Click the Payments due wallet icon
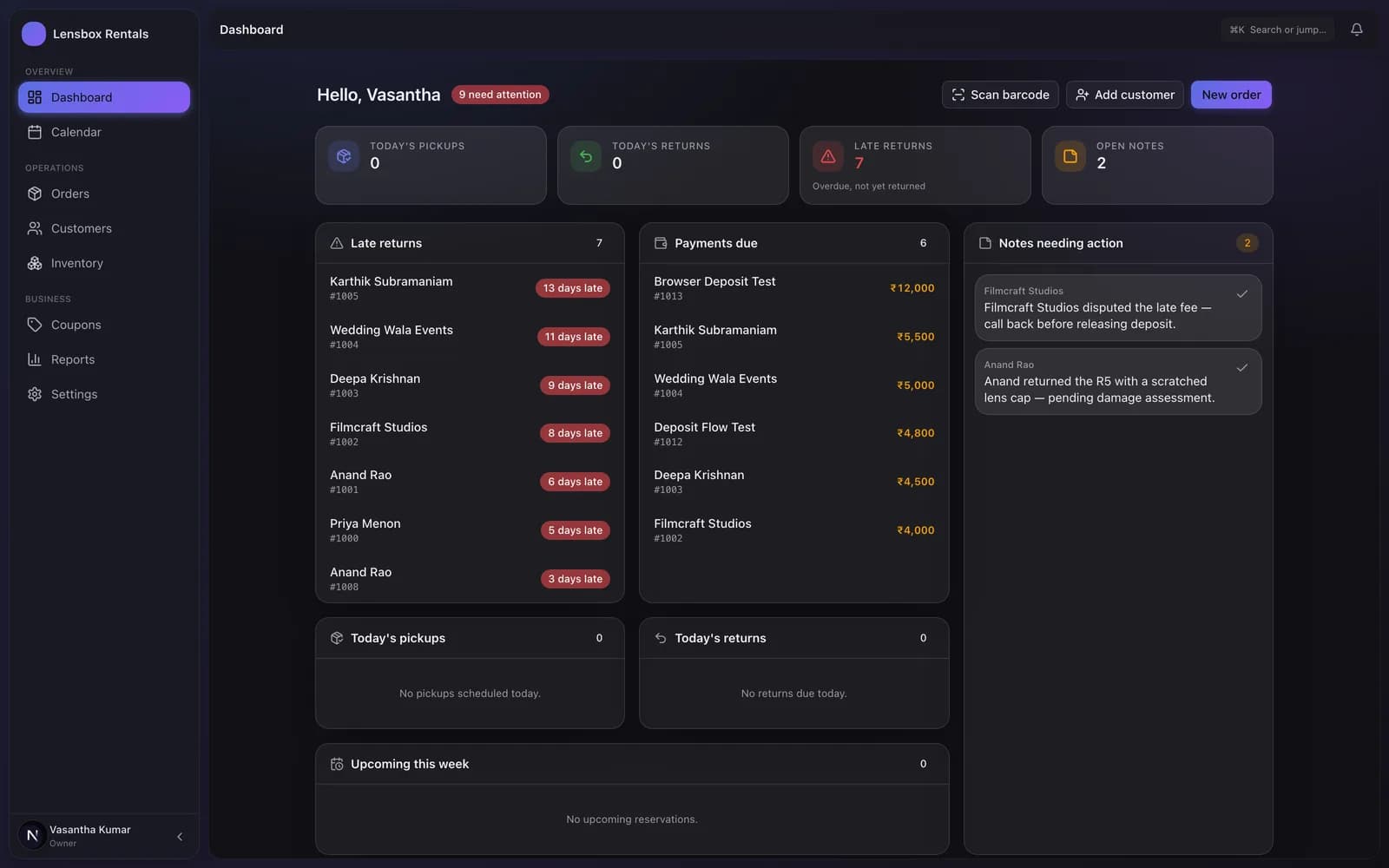The height and width of the screenshot is (868, 1389). [661, 243]
